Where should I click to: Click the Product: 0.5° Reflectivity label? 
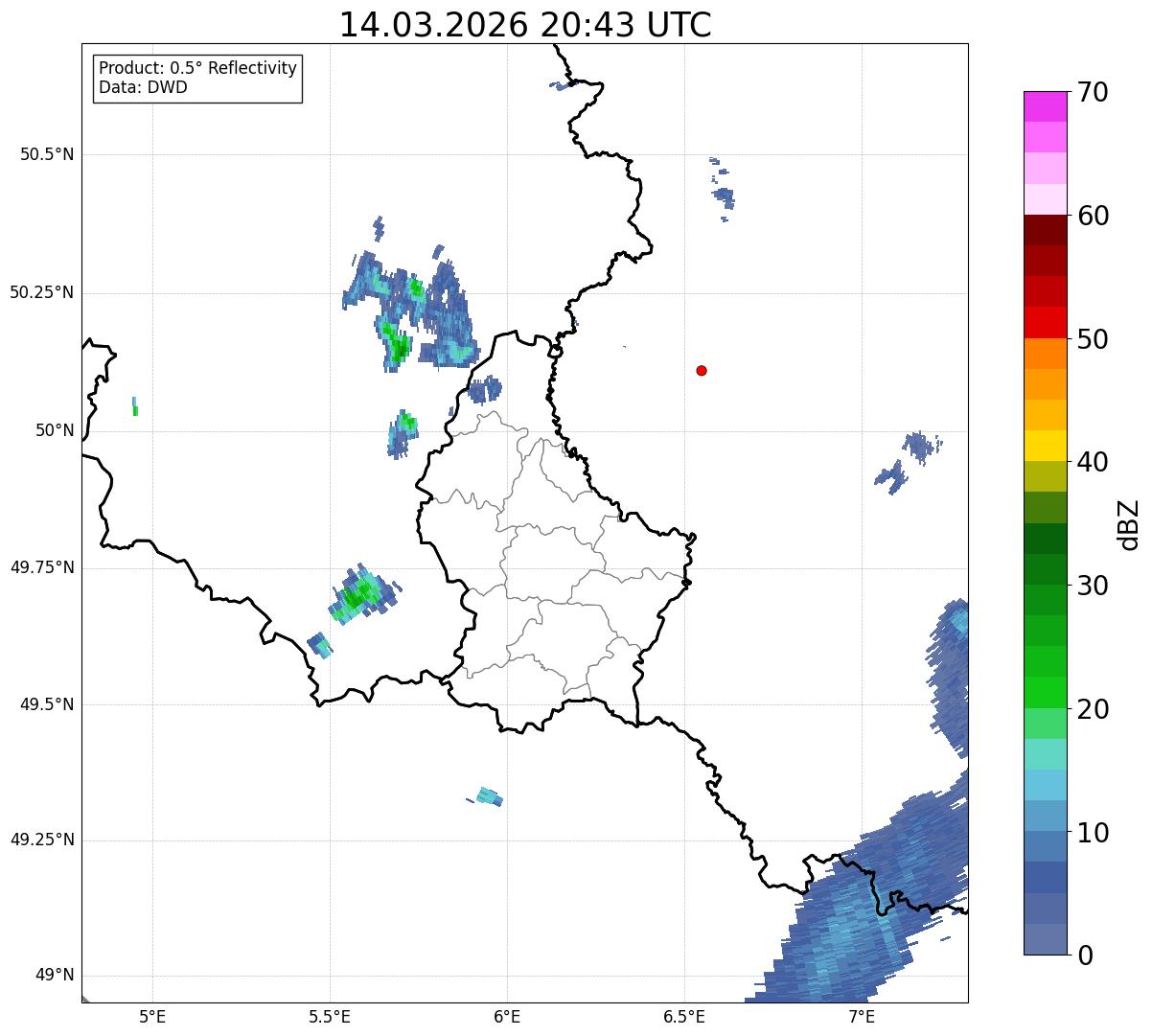coord(198,68)
